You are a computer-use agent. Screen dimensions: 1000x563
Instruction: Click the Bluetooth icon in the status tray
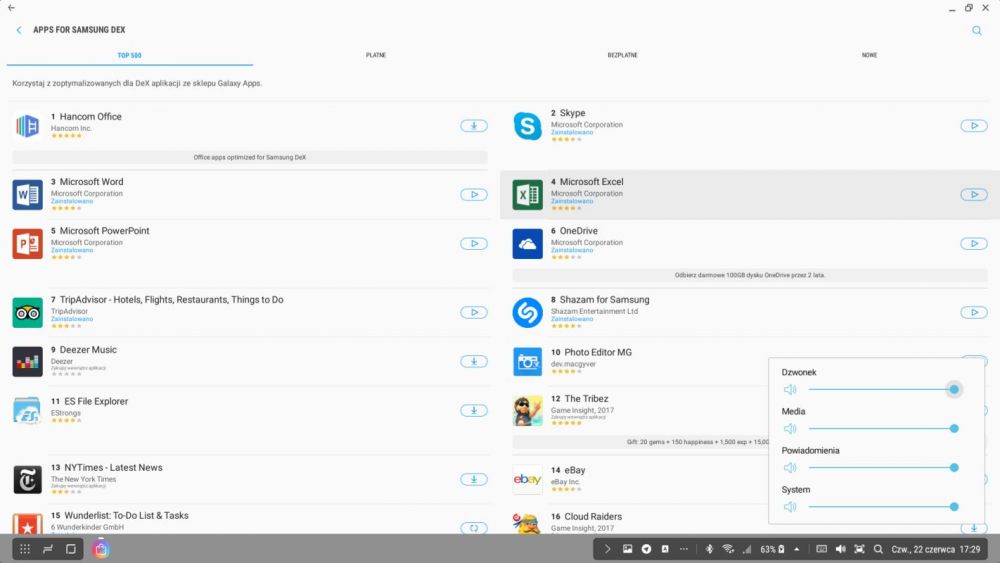click(709, 549)
